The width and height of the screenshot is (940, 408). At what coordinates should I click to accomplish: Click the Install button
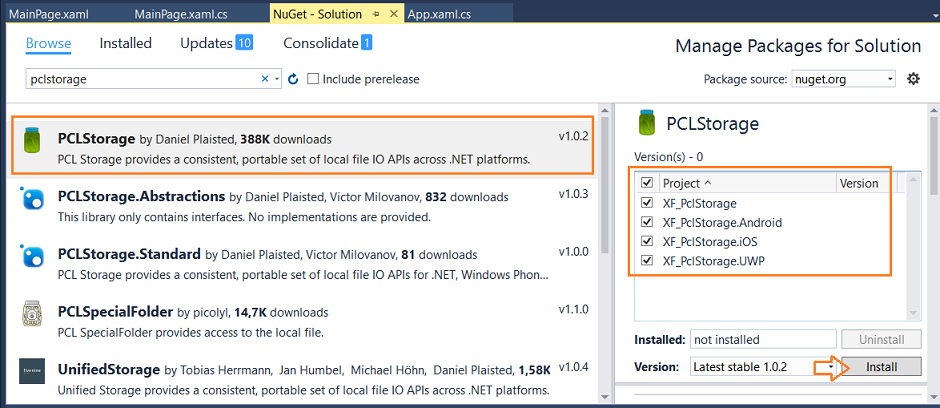[x=881, y=367]
